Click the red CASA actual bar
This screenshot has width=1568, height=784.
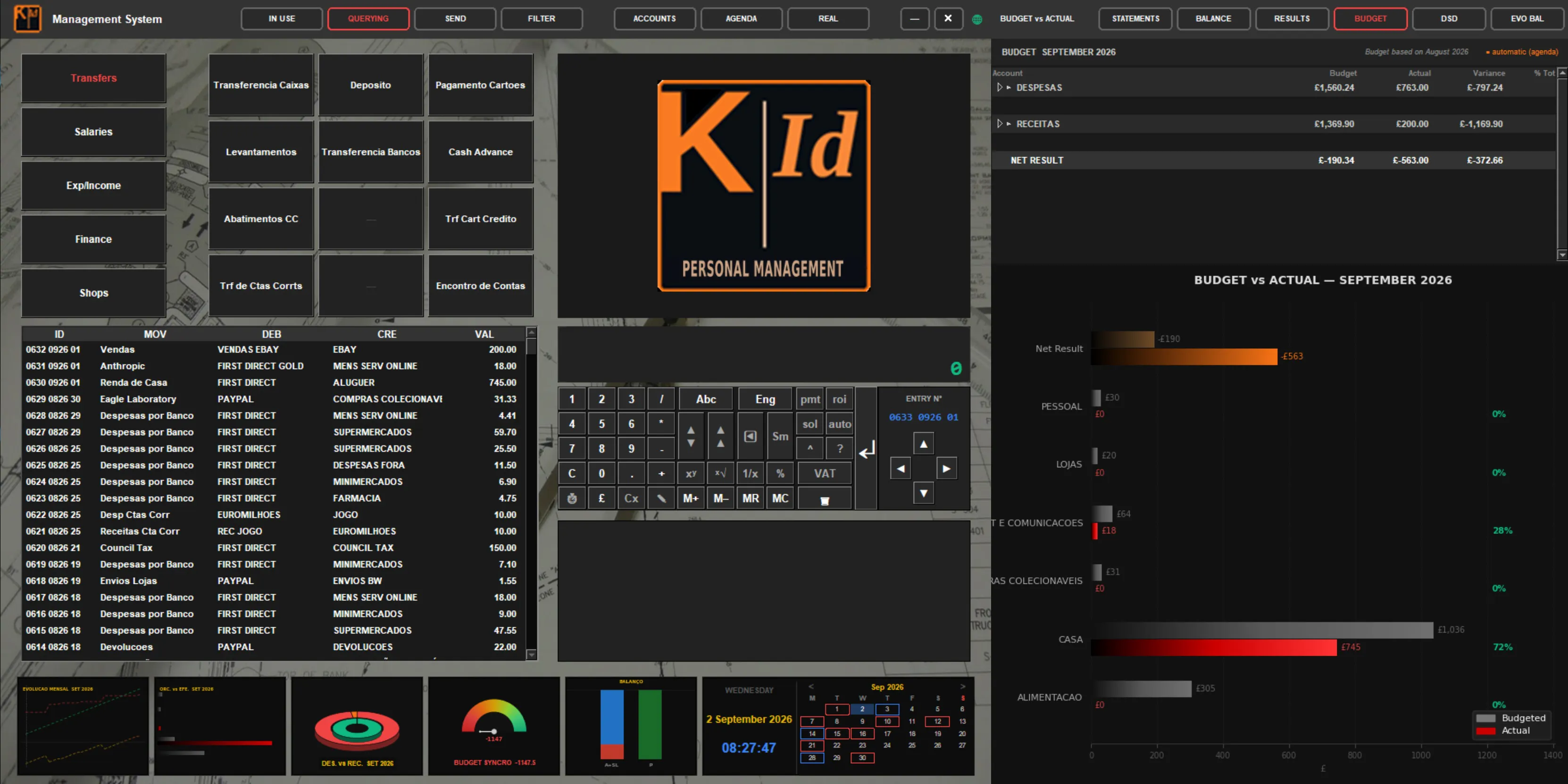pyautogui.click(x=1214, y=647)
